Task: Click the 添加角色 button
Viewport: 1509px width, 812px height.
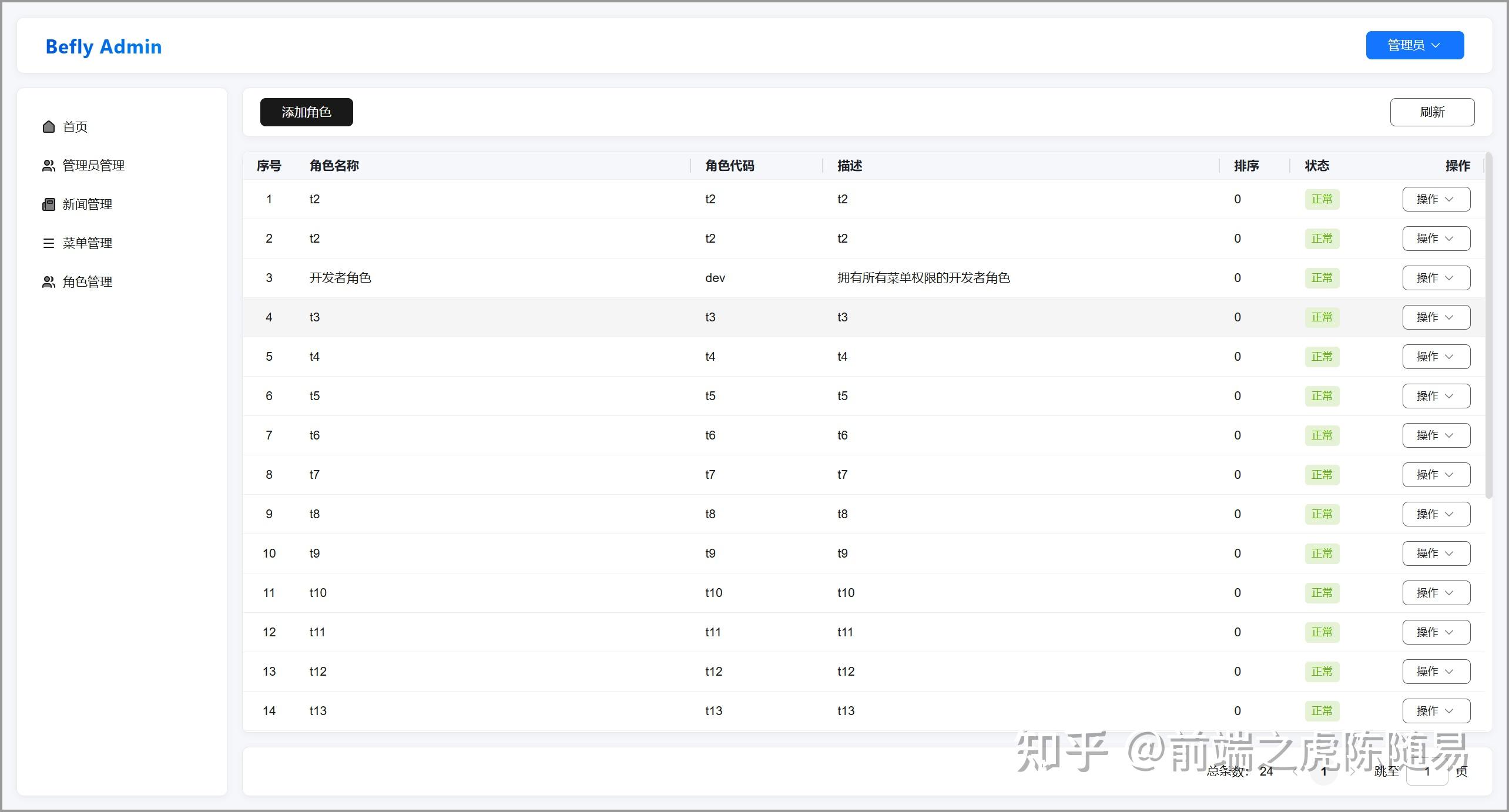Action: coord(306,112)
